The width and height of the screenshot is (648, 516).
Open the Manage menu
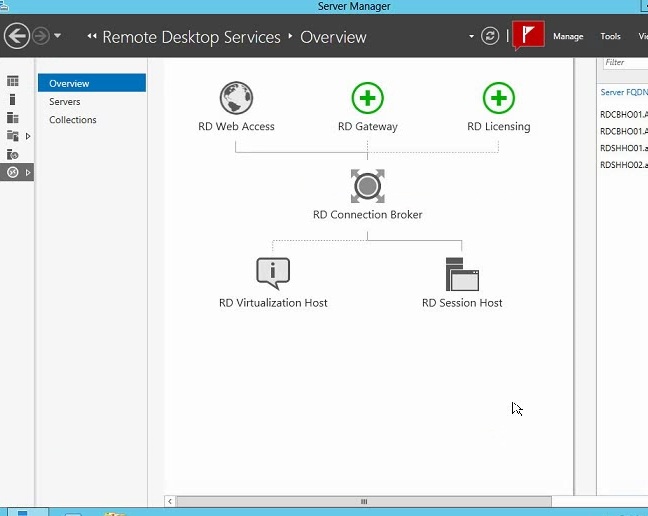[568, 36]
